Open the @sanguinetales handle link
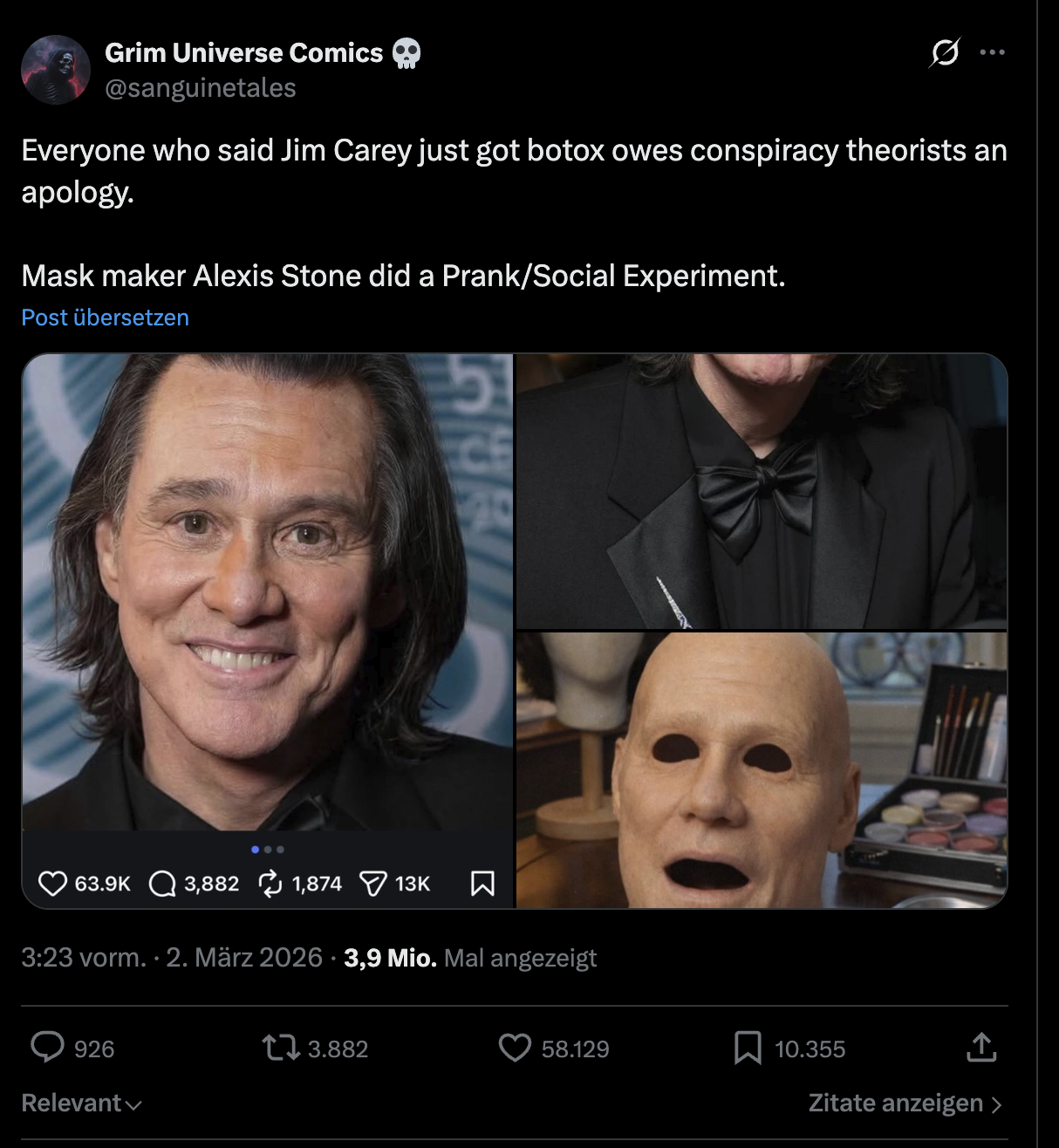Screen dimensions: 1059x1148 point(201,88)
